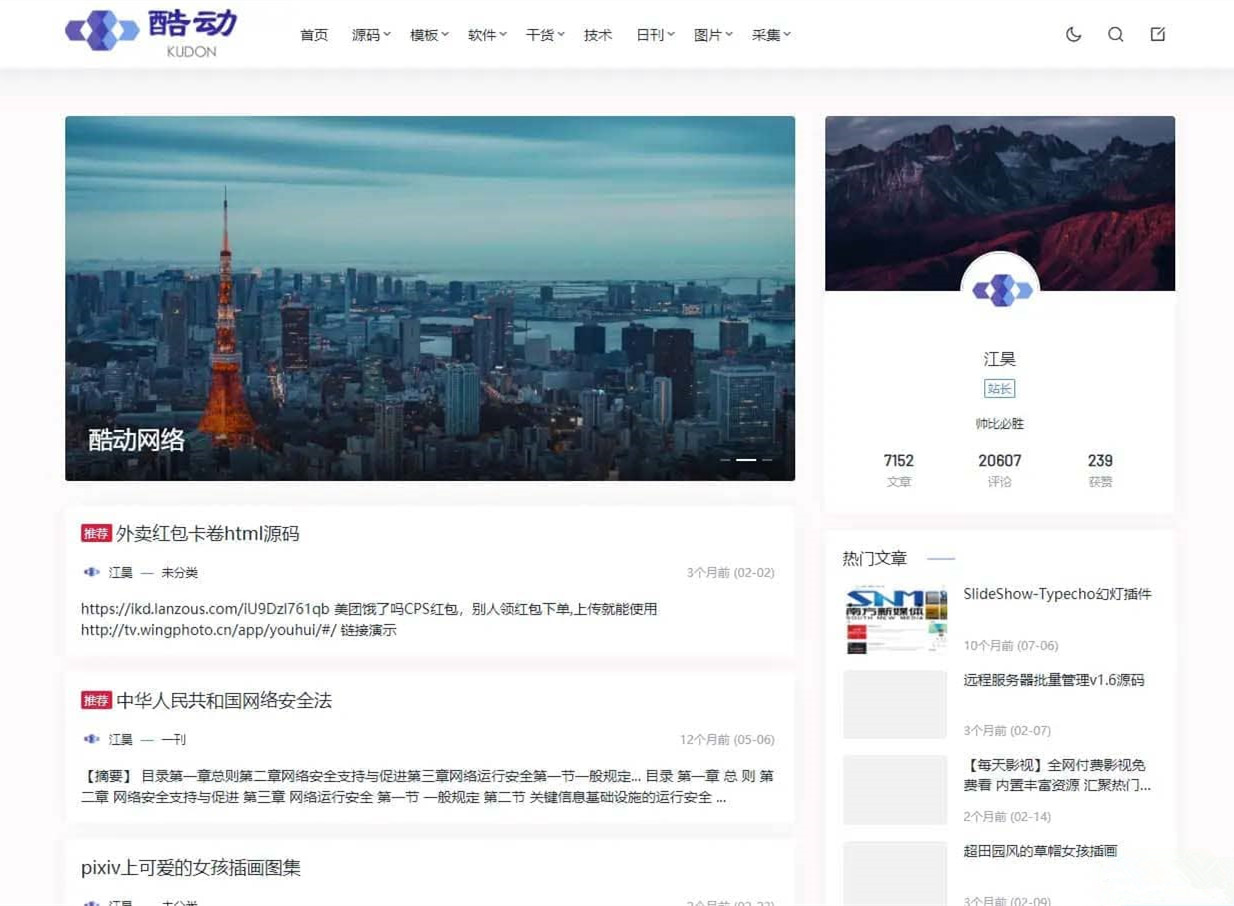Expand the 日刊 dropdown menu
The height and width of the screenshot is (906, 1234).
[x=655, y=34]
